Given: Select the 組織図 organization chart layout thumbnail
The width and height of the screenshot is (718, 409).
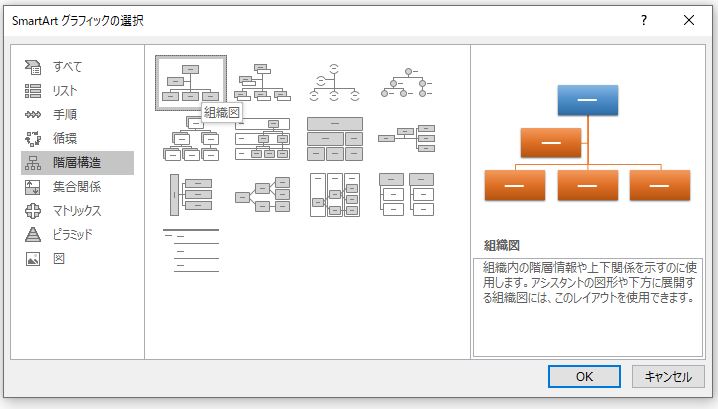Looking at the screenshot, I should 191,83.
